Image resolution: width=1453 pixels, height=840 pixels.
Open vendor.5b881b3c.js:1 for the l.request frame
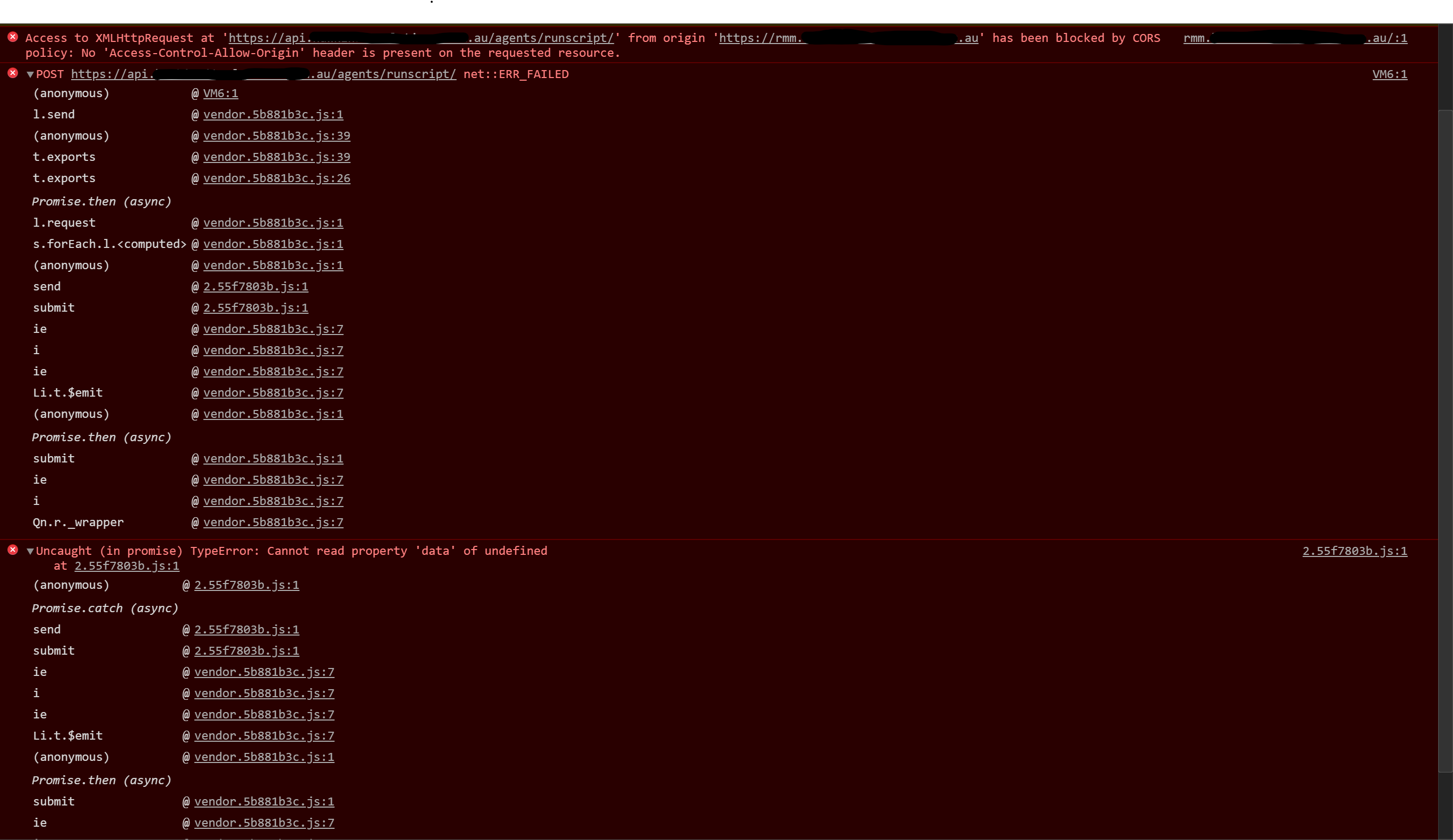click(x=273, y=222)
